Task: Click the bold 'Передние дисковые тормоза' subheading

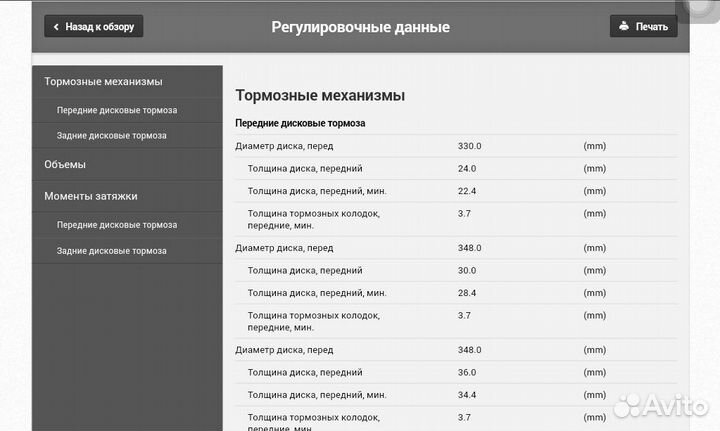Action: pyautogui.click(x=300, y=123)
